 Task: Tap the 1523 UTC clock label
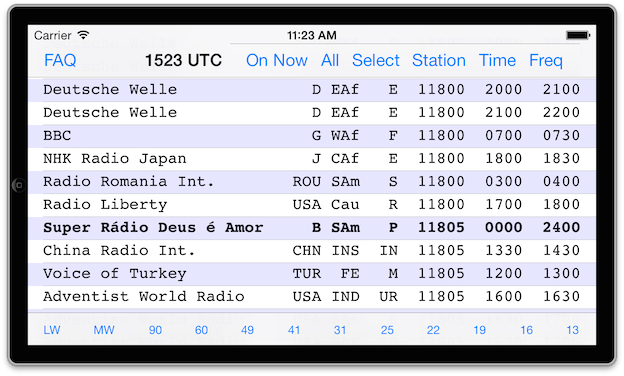pos(183,60)
